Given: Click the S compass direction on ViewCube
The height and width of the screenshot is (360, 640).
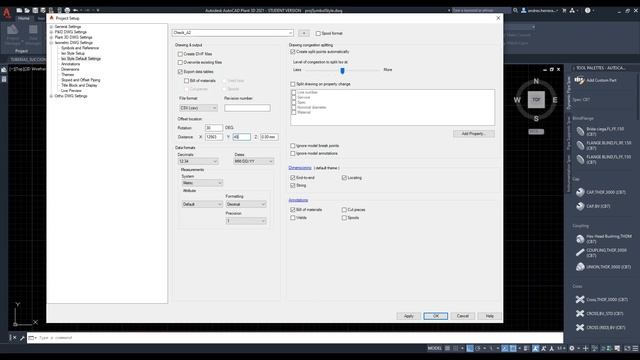Looking at the screenshot, I should click(x=536, y=119).
